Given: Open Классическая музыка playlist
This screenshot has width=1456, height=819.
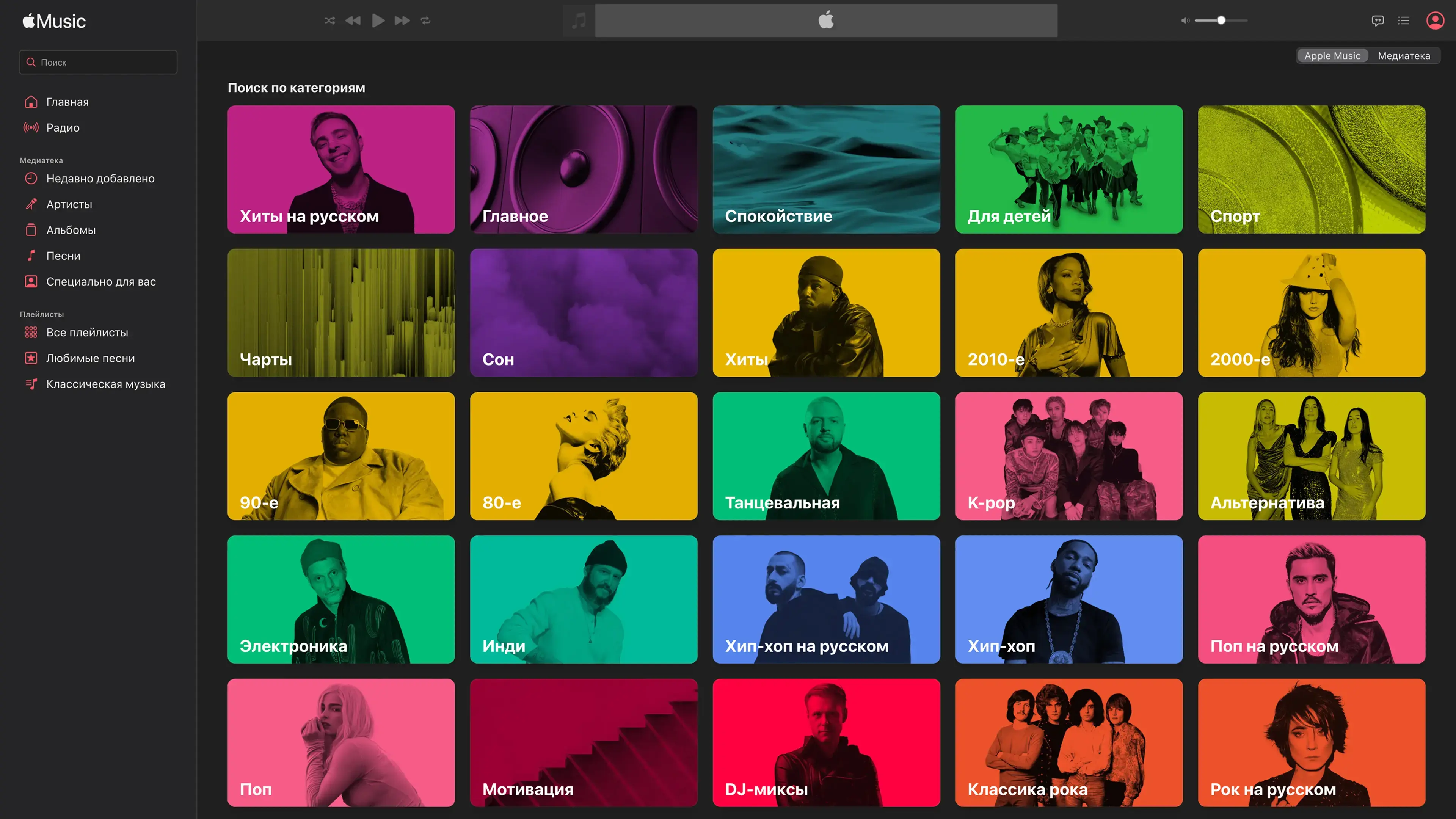Looking at the screenshot, I should pos(106,384).
